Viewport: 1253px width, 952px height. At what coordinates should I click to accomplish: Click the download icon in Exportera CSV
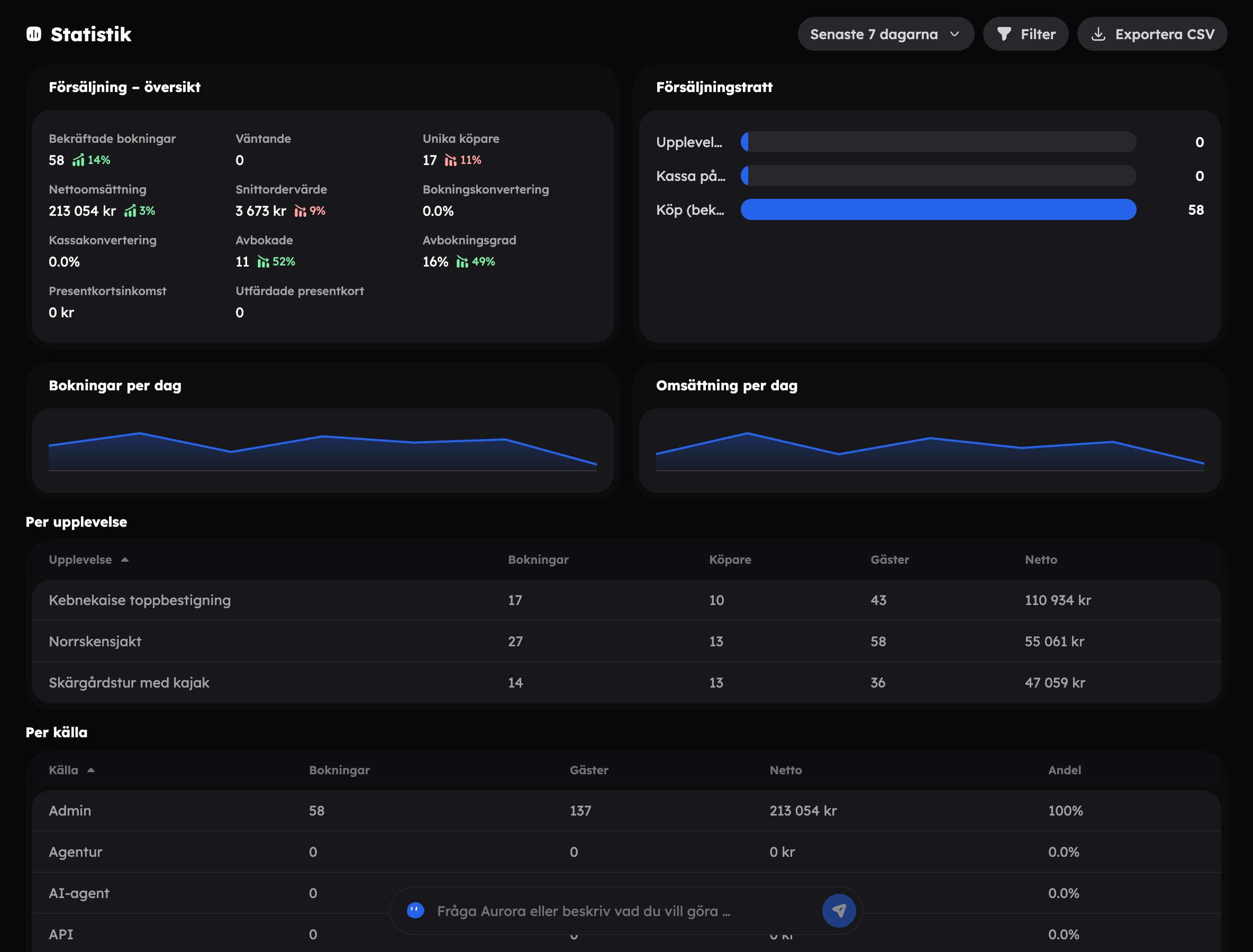tap(1098, 34)
